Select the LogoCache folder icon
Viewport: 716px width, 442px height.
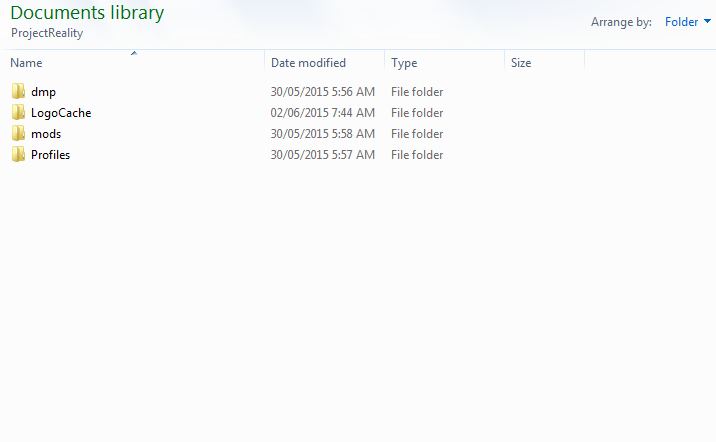[x=18, y=112]
